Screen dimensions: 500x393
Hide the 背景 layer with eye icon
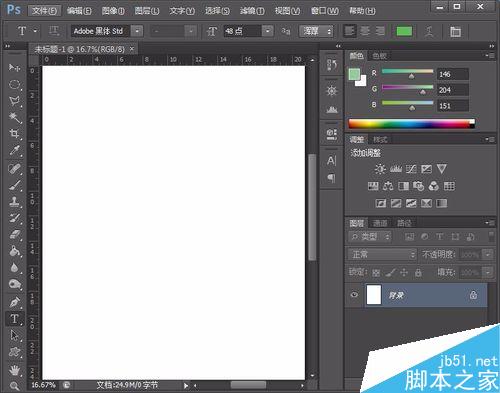click(x=354, y=295)
